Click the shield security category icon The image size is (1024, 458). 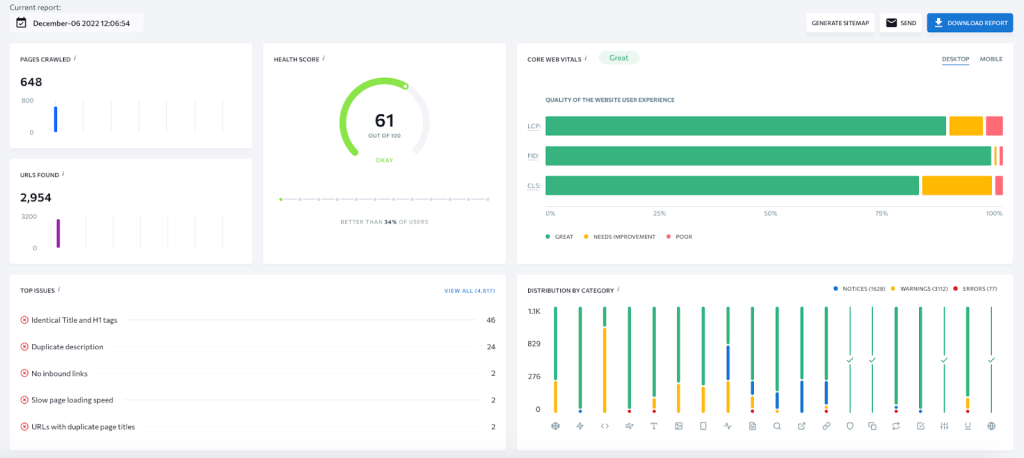[850, 426]
